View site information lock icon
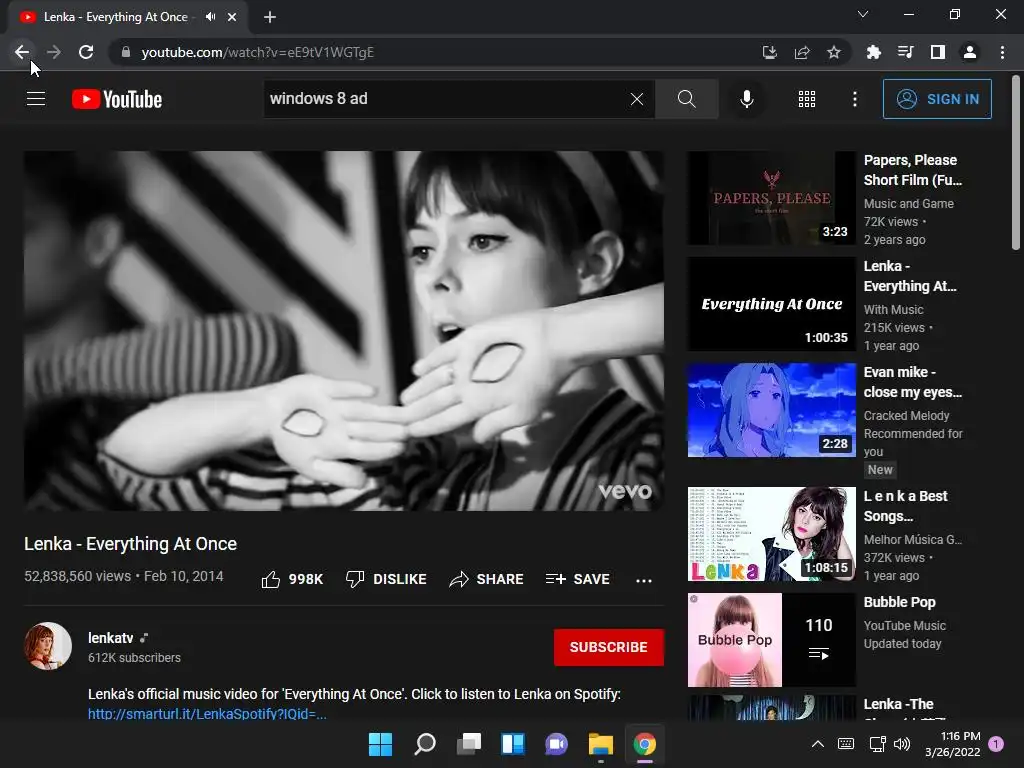The image size is (1024, 768). 126,52
